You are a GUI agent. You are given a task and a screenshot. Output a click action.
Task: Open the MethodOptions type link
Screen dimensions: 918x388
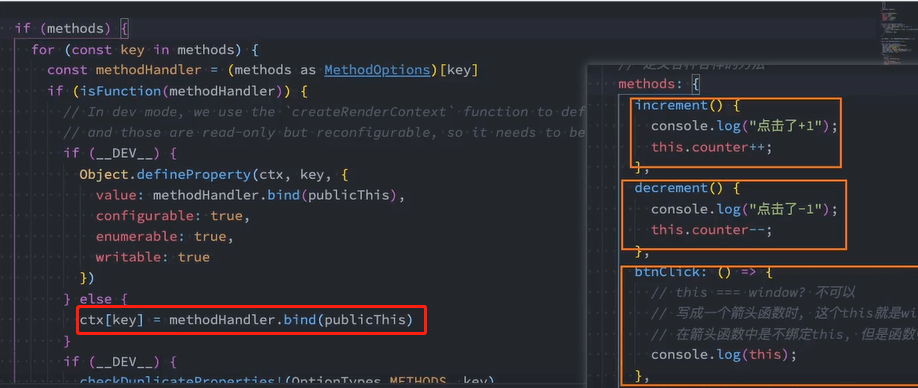(377, 70)
